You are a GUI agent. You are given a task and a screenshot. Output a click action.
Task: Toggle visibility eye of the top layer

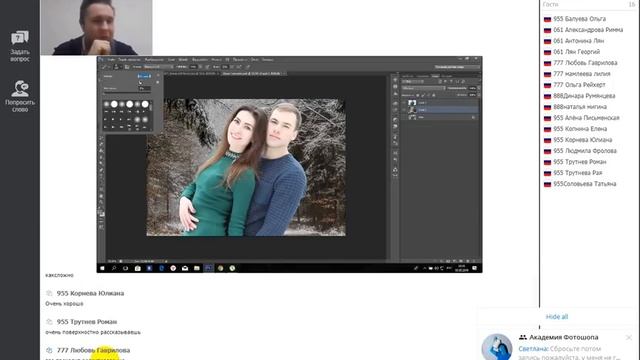(404, 103)
